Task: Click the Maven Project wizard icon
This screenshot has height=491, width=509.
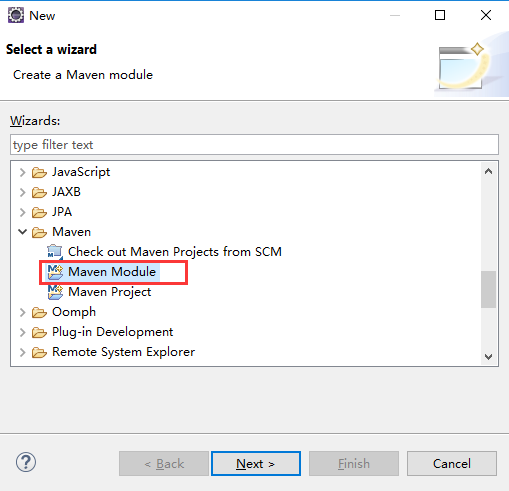Action: click(x=55, y=292)
